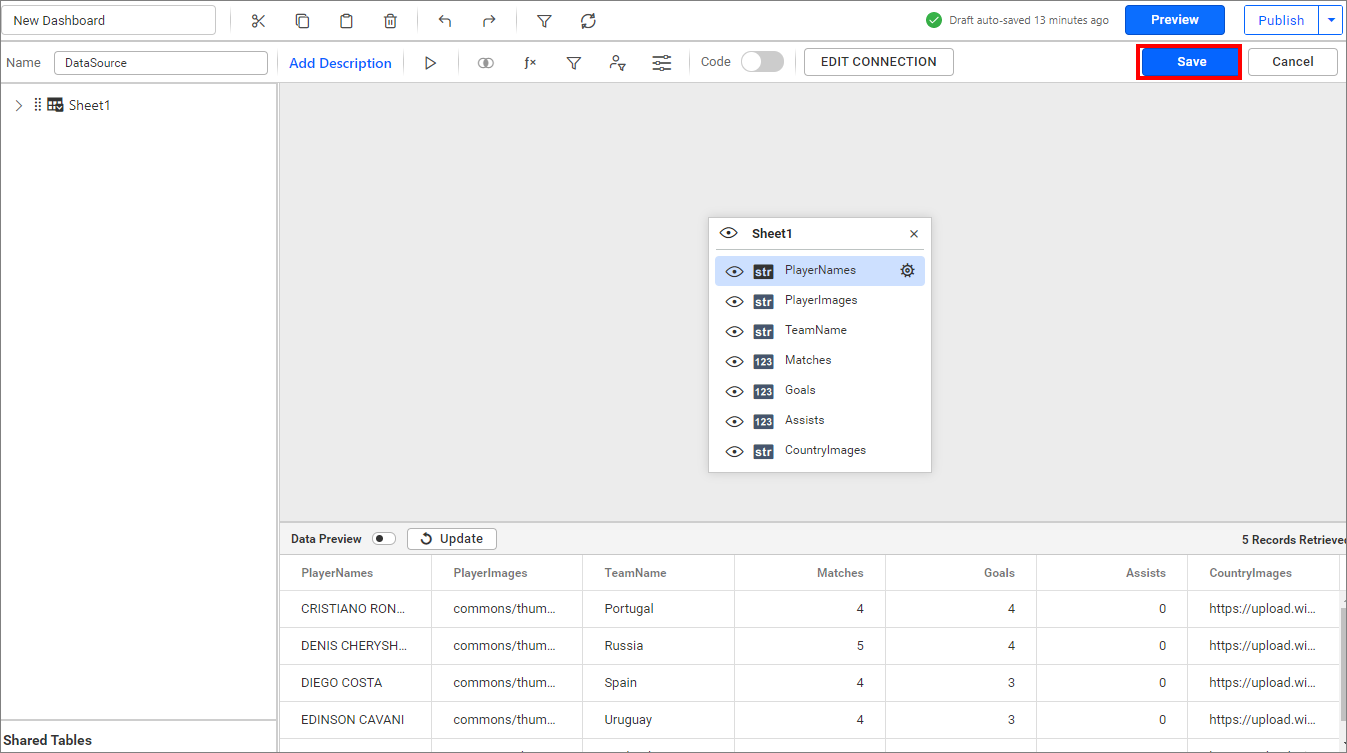
Task: Open settings gear for PlayerNames column
Action: [x=907, y=270]
